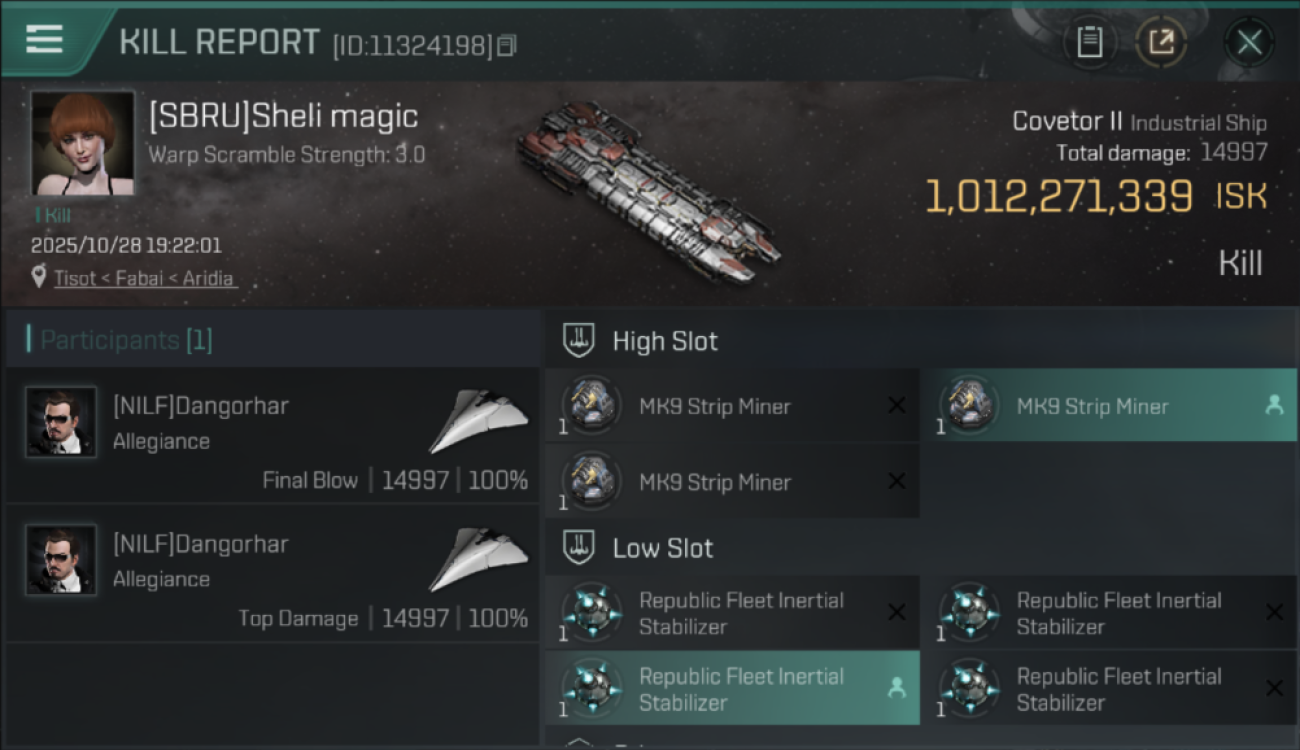Open Top Damage Dangorhar portrait

[61, 560]
